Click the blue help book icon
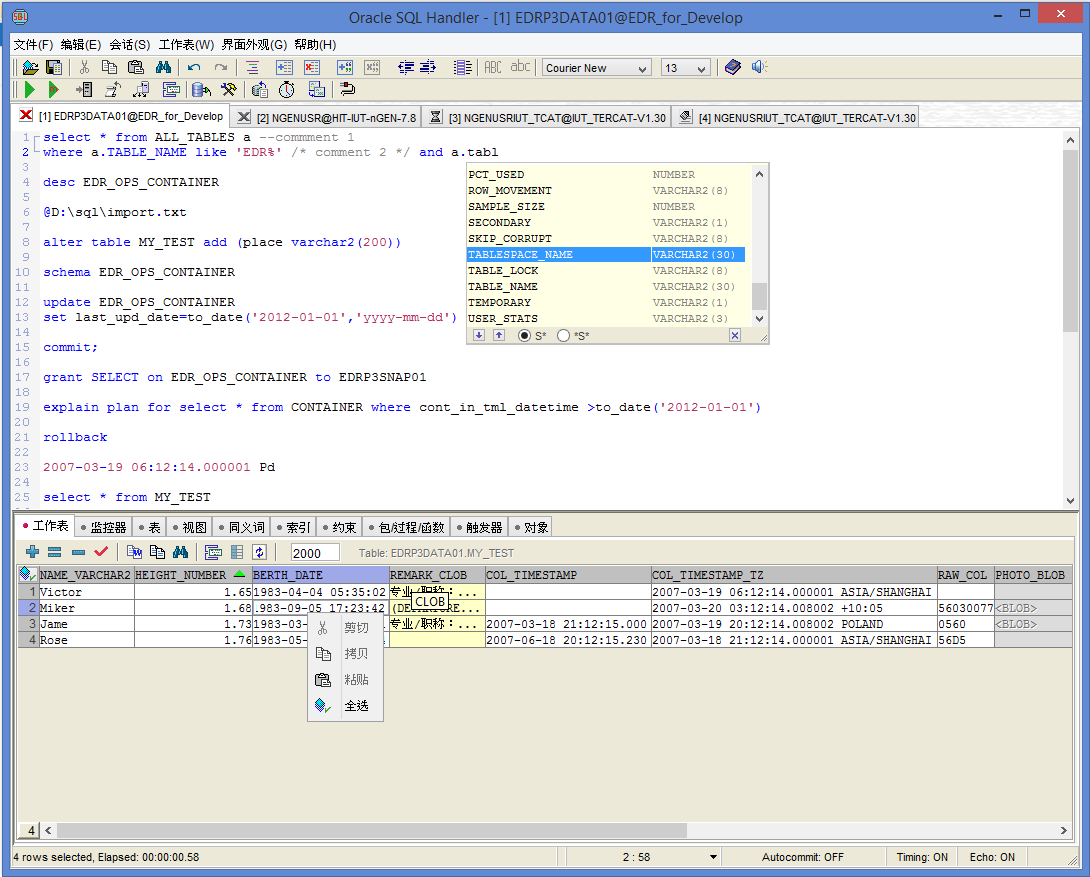 pyautogui.click(x=733, y=68)
